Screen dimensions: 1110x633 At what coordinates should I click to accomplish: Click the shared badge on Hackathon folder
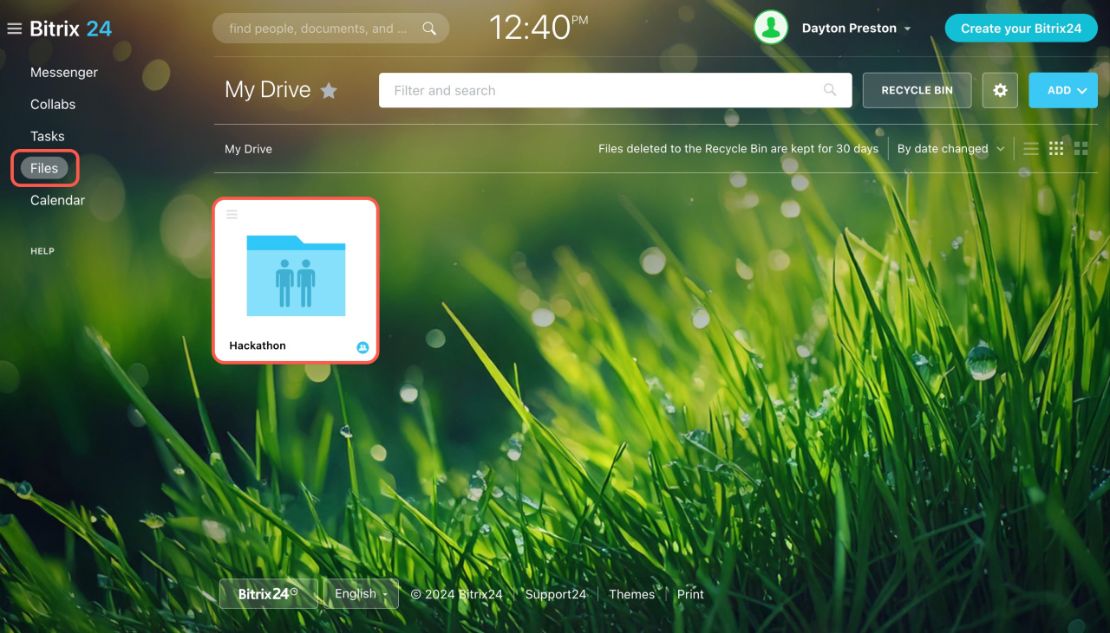point(362,347)
